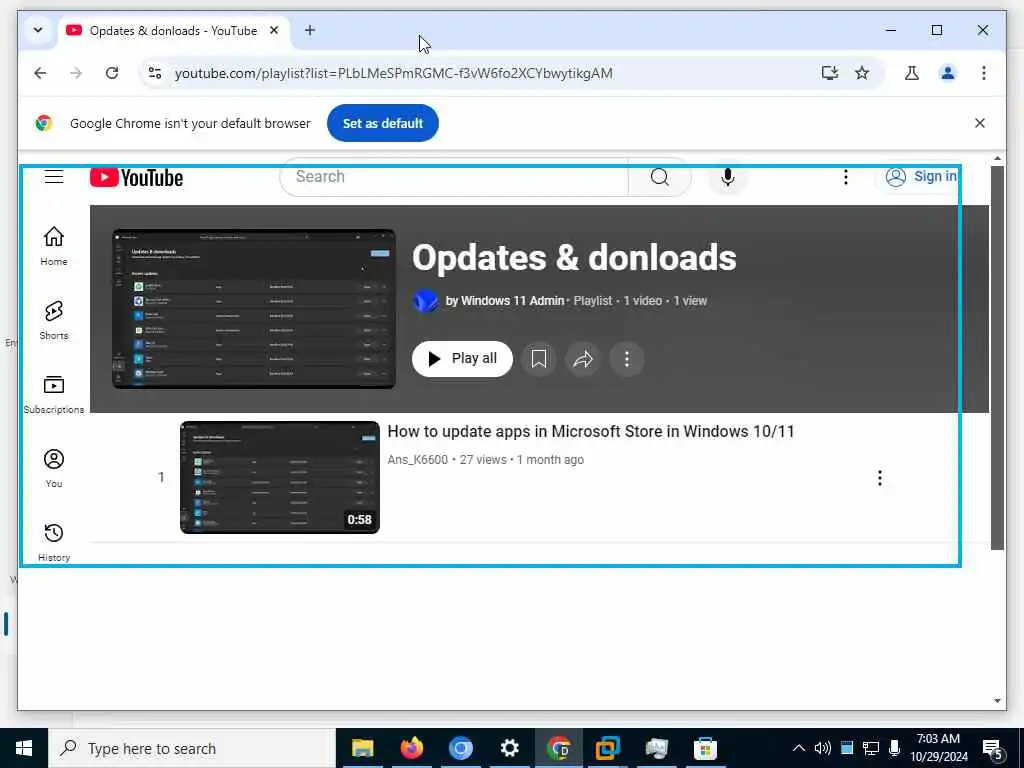Screen dimensions: 1024x768
Task: Click the YouTube logo
Action: point(136,177)
